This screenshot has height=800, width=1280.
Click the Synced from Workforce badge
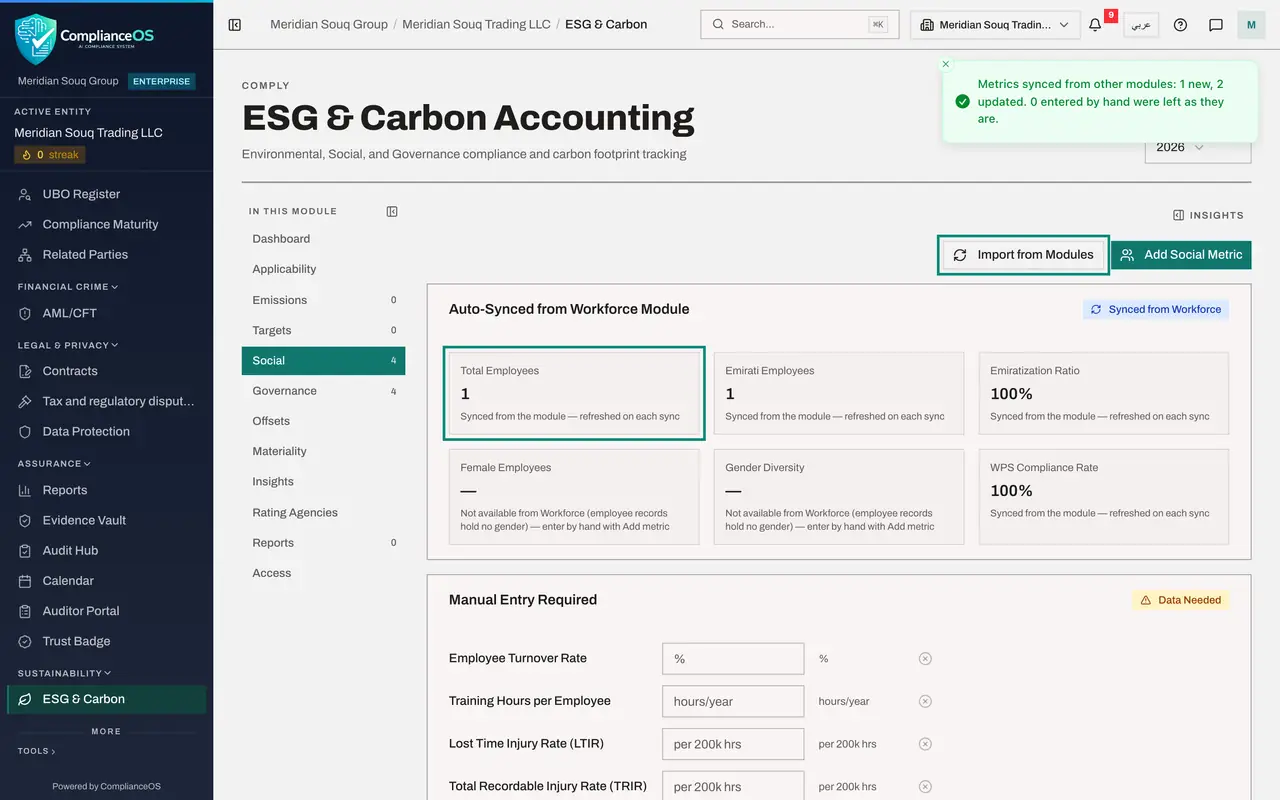tap(1156, 310)
